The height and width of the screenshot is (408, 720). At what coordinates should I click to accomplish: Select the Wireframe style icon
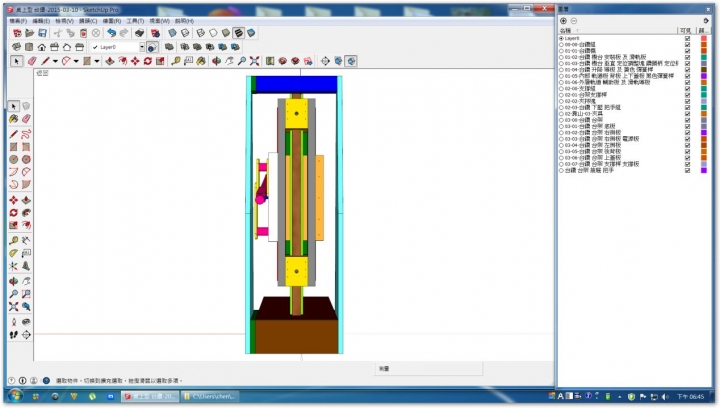tap(201, 33)
